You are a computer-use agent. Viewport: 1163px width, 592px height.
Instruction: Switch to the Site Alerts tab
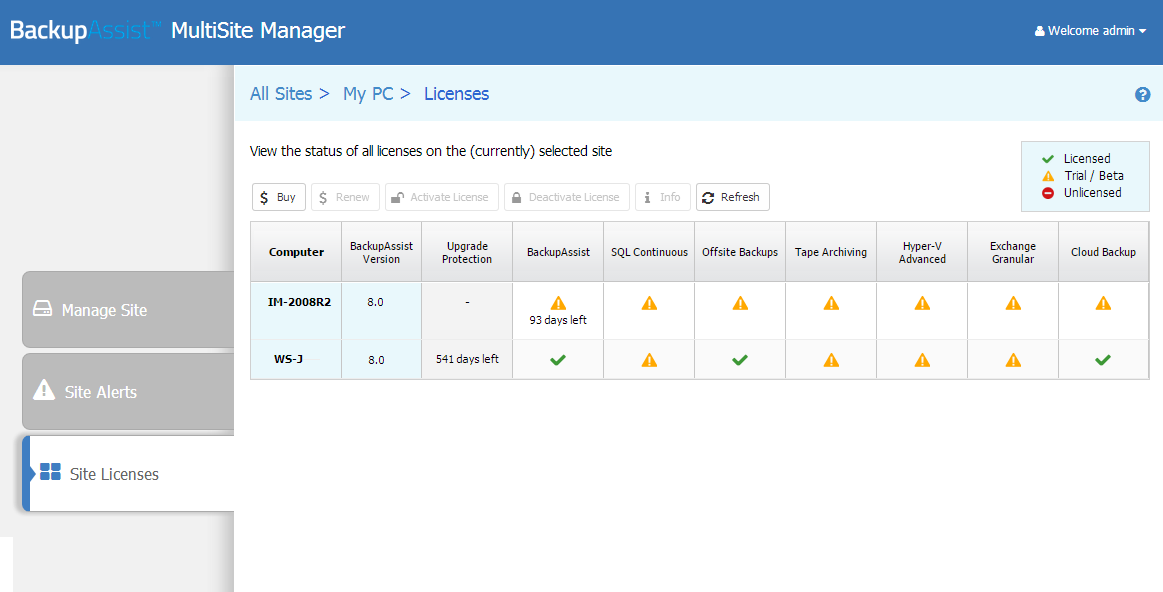[128, 391]
